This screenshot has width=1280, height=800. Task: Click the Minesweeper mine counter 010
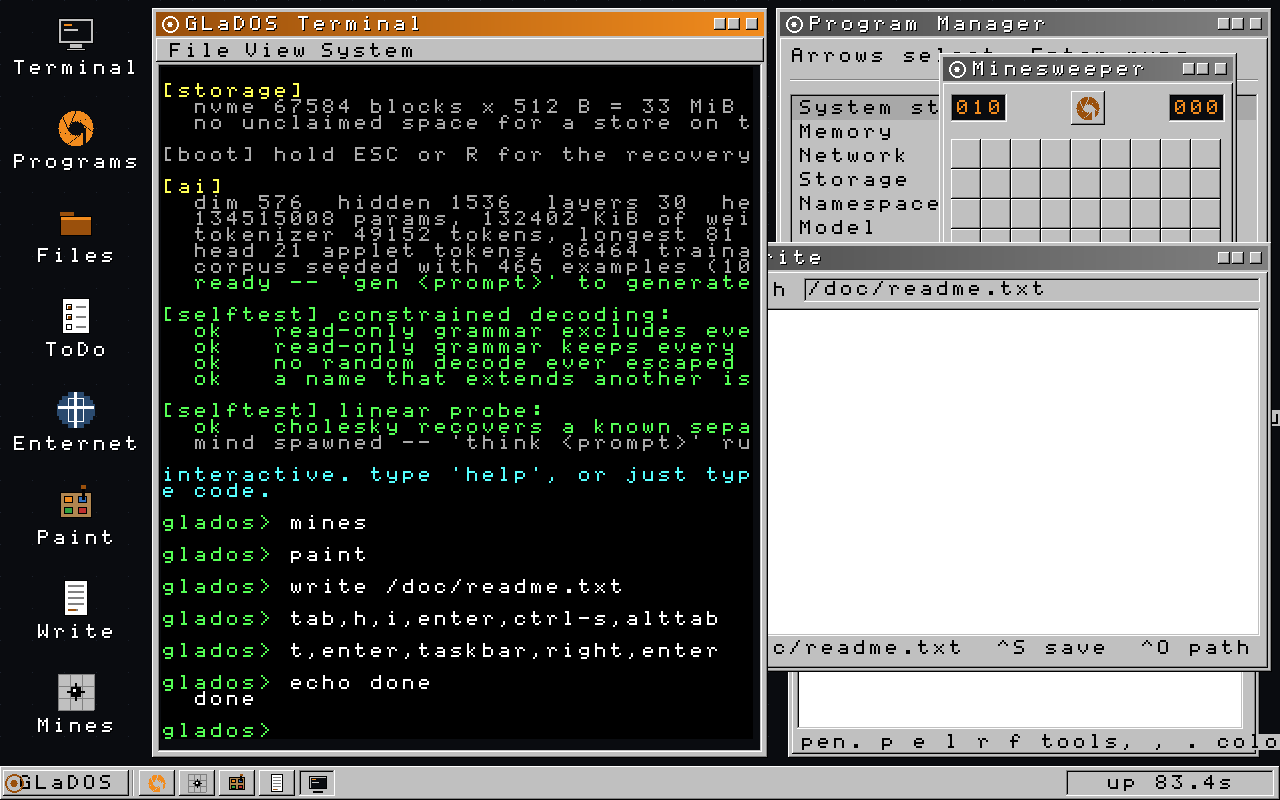coord(978,108)
